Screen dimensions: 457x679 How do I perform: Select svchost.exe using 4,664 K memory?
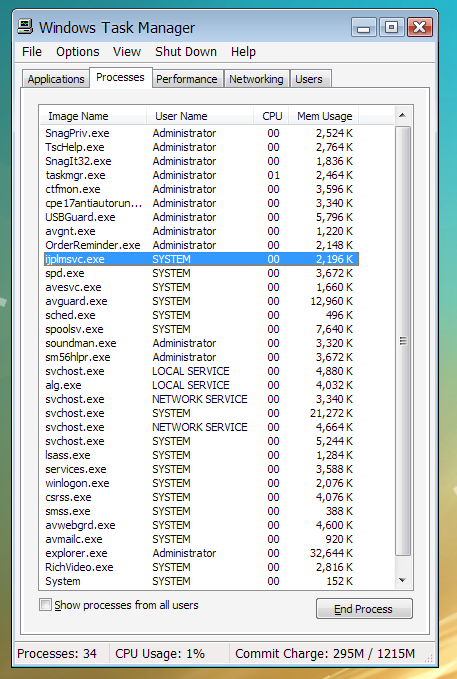click(x=201, y=427)
